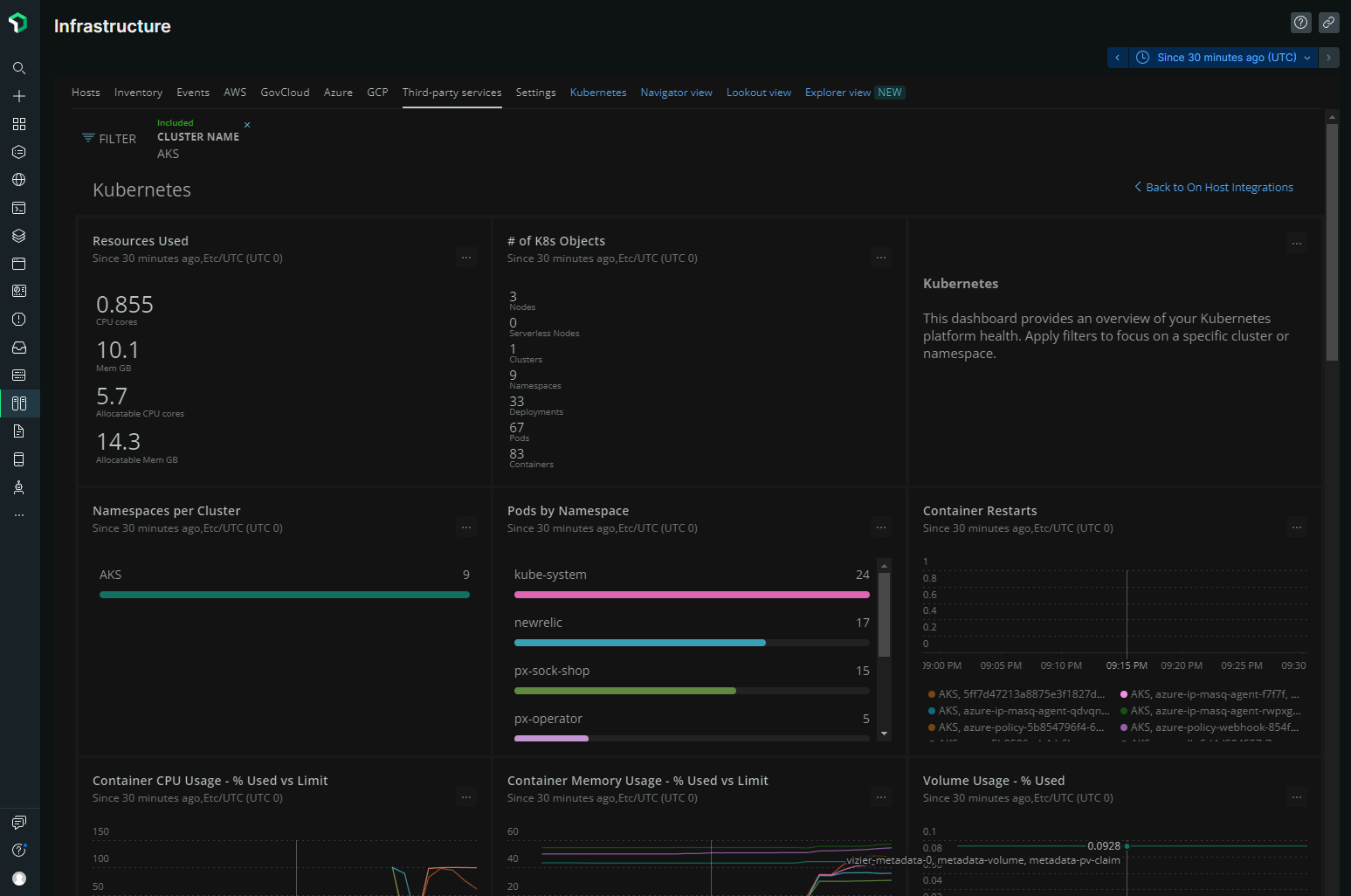This screenshot has width=1351, height=896.
Task: Toggle legend AKS, azure-policy-webhook series
Action: coord(1210,727)
